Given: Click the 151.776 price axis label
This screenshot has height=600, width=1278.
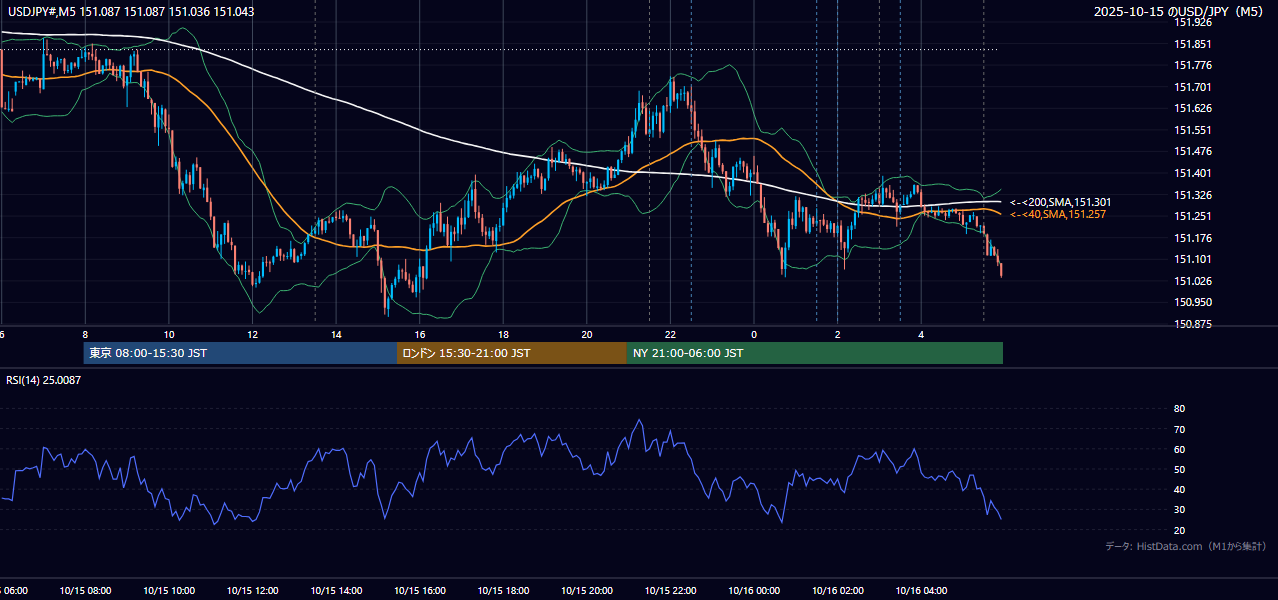Looking at the screenshot, I should pos(1193,66).
